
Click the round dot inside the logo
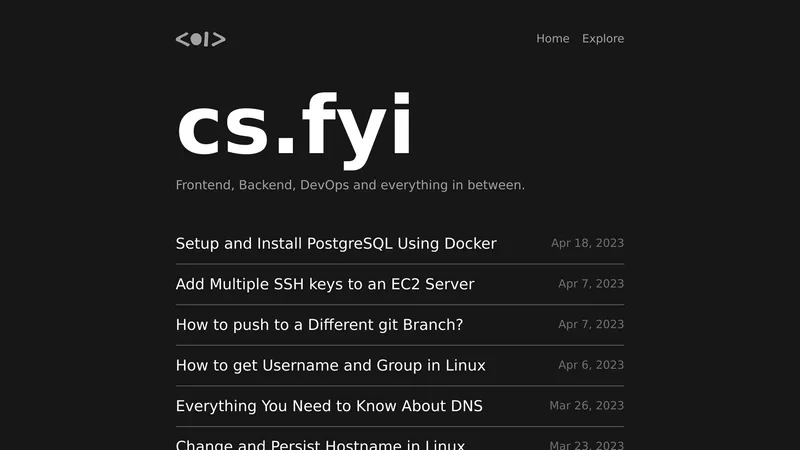coord(196,39)
